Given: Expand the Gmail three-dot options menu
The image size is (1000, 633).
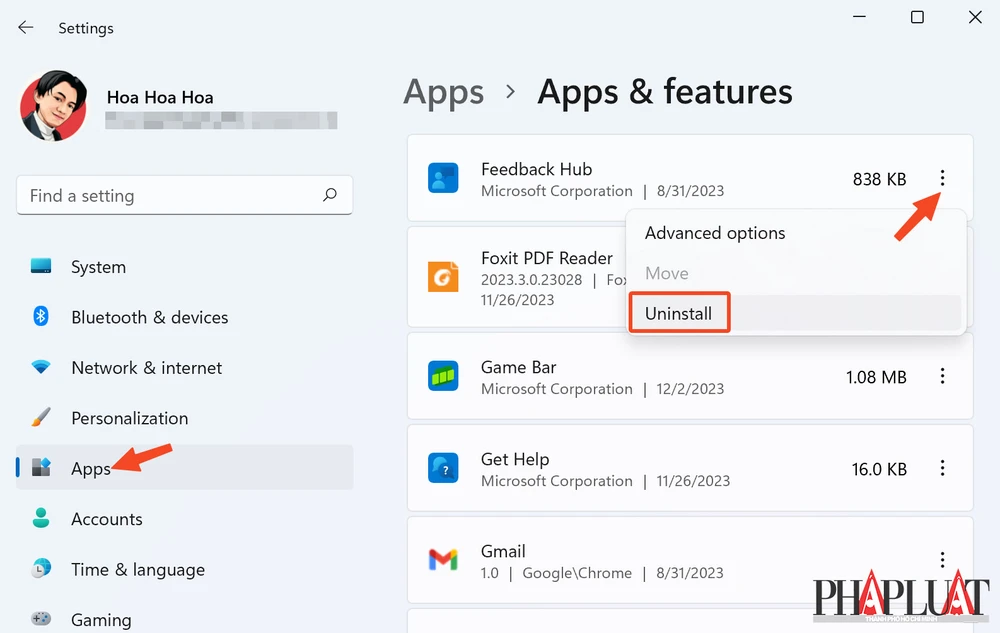Looking at the screenshot, I should pyautogui.click(x=942, y=560).
